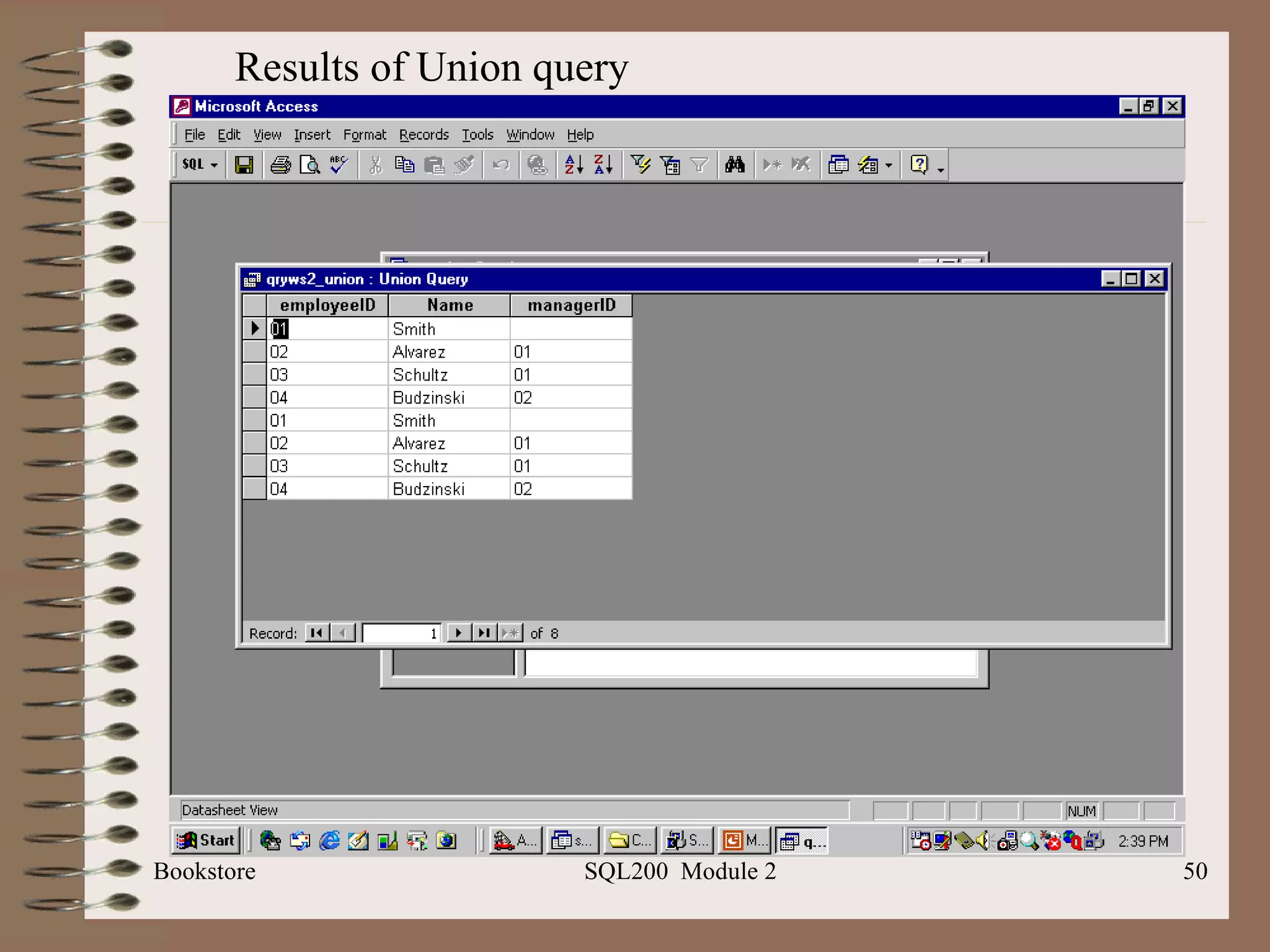Run the Spelling check icon
The width and height of the screenshot is (1270, 952).
point(339,165)
